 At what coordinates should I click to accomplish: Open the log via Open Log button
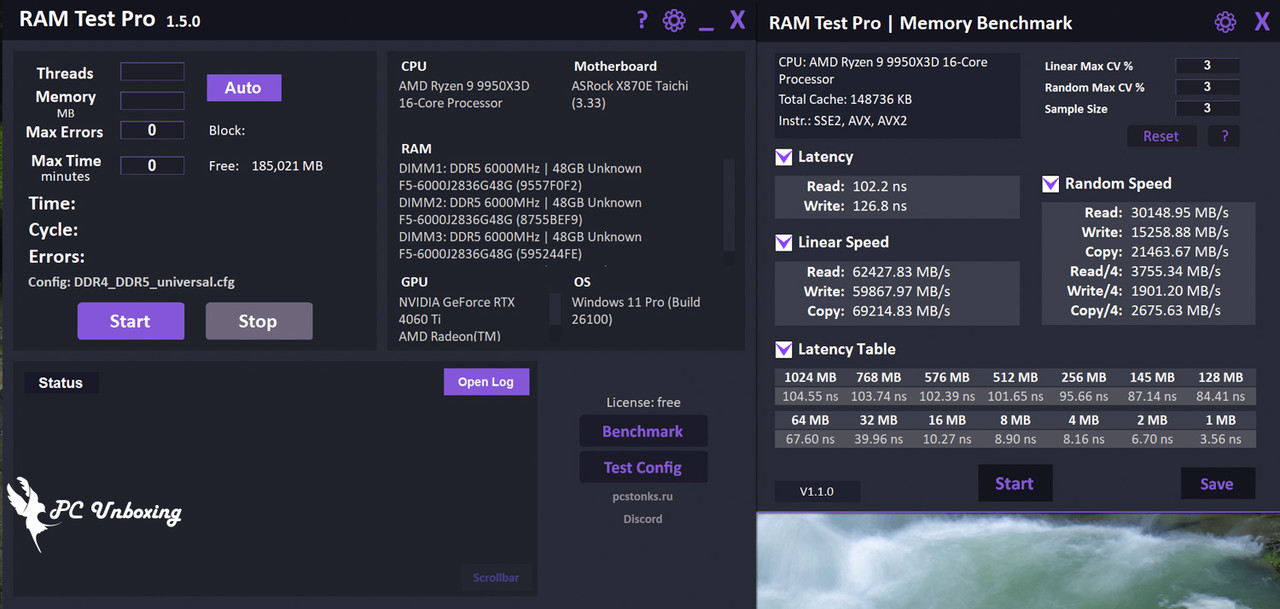click(x=486, y=382)
